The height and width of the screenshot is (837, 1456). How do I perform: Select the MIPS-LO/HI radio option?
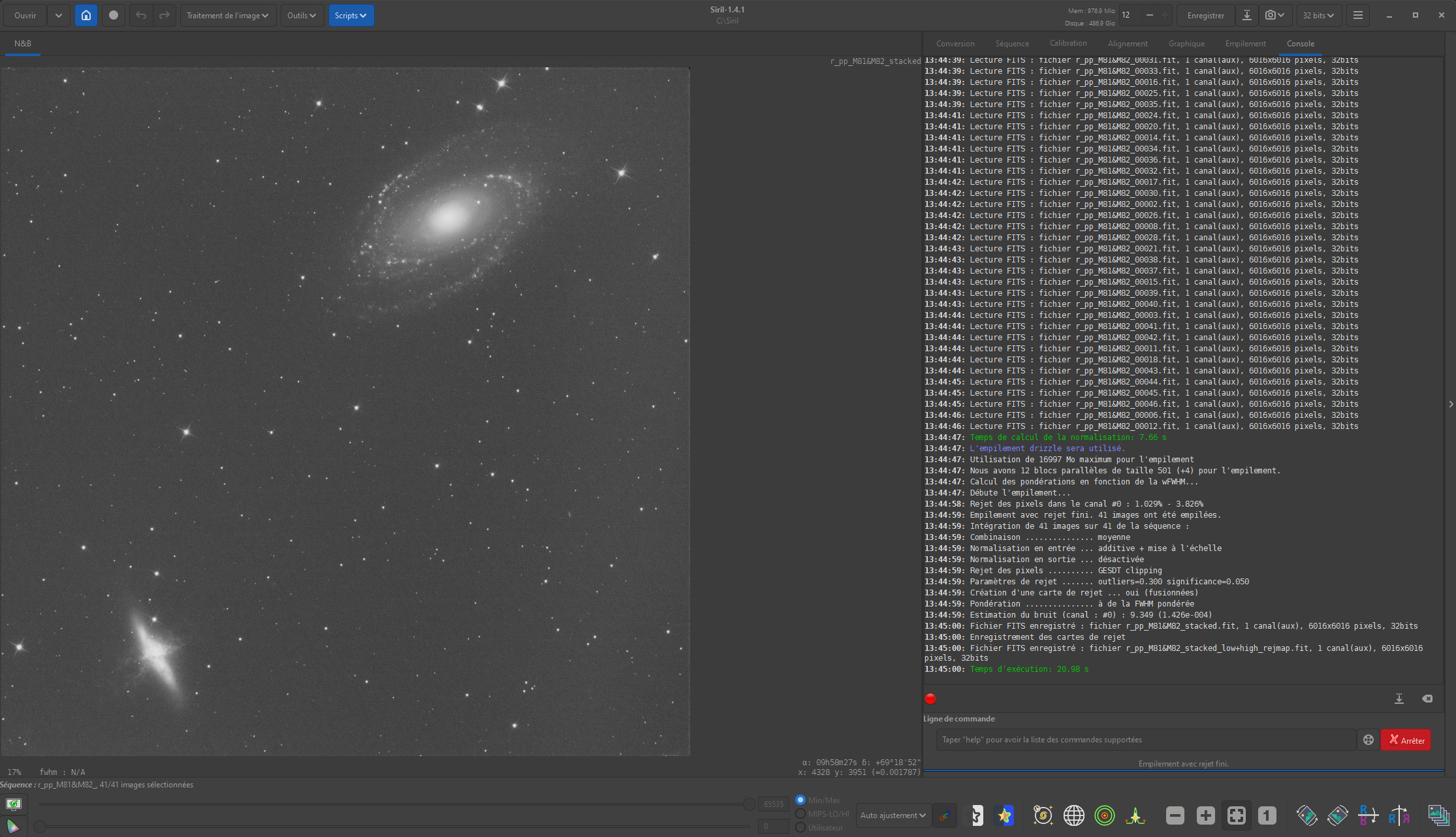[x=800, y=813]
